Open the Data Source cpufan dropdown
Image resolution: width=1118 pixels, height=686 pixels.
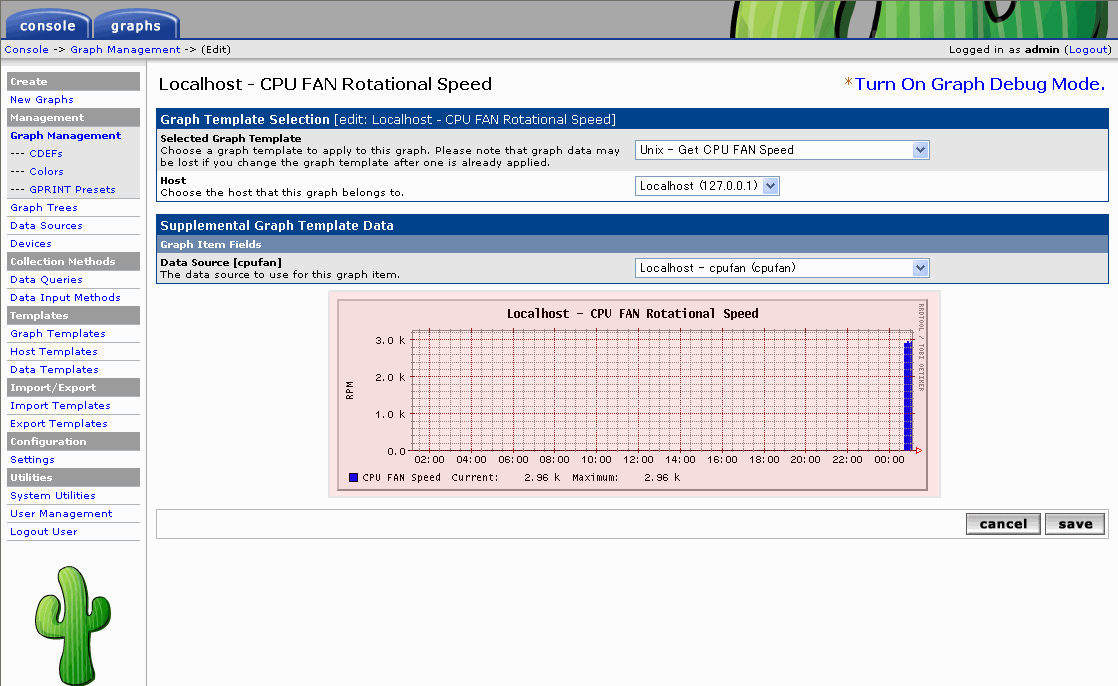click(782, 268)
